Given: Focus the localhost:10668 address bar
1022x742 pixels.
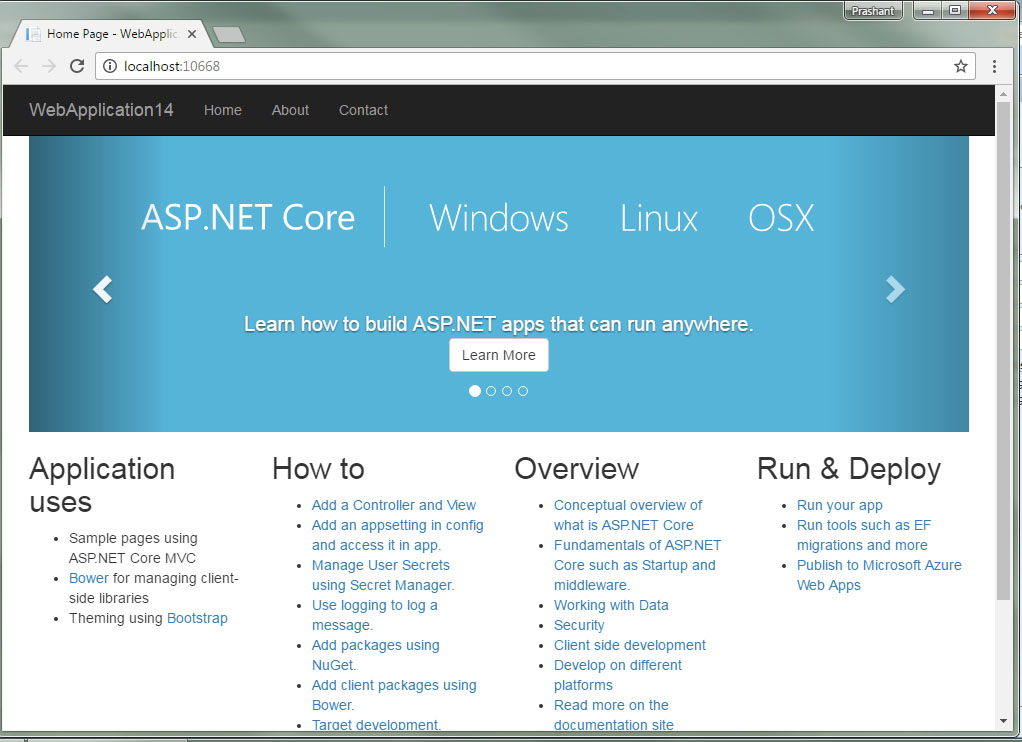Looking at the screenshot, I should (534, 66).
